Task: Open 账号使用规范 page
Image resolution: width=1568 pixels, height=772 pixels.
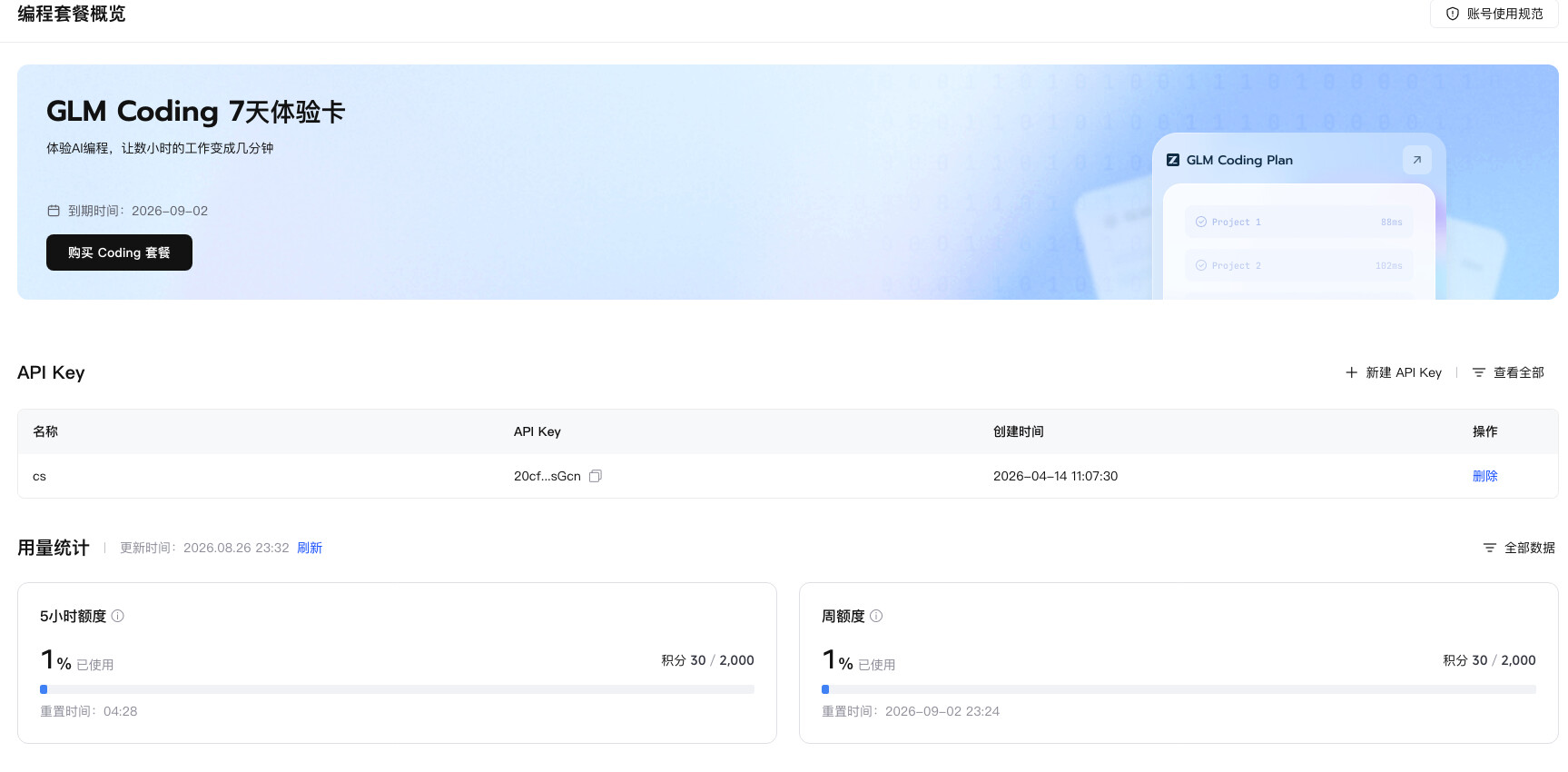Action: [x=1495, y=14]
